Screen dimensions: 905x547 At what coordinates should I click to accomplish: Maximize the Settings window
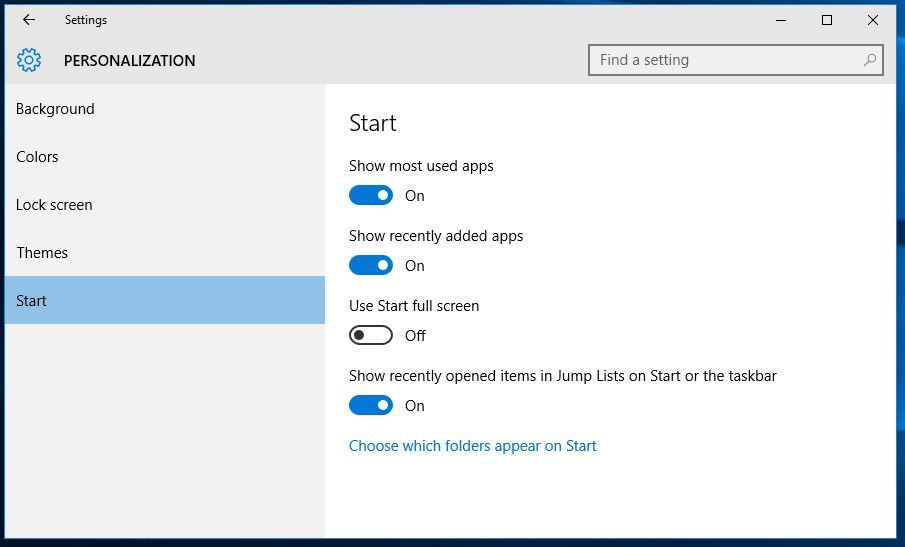pos(827,20)
